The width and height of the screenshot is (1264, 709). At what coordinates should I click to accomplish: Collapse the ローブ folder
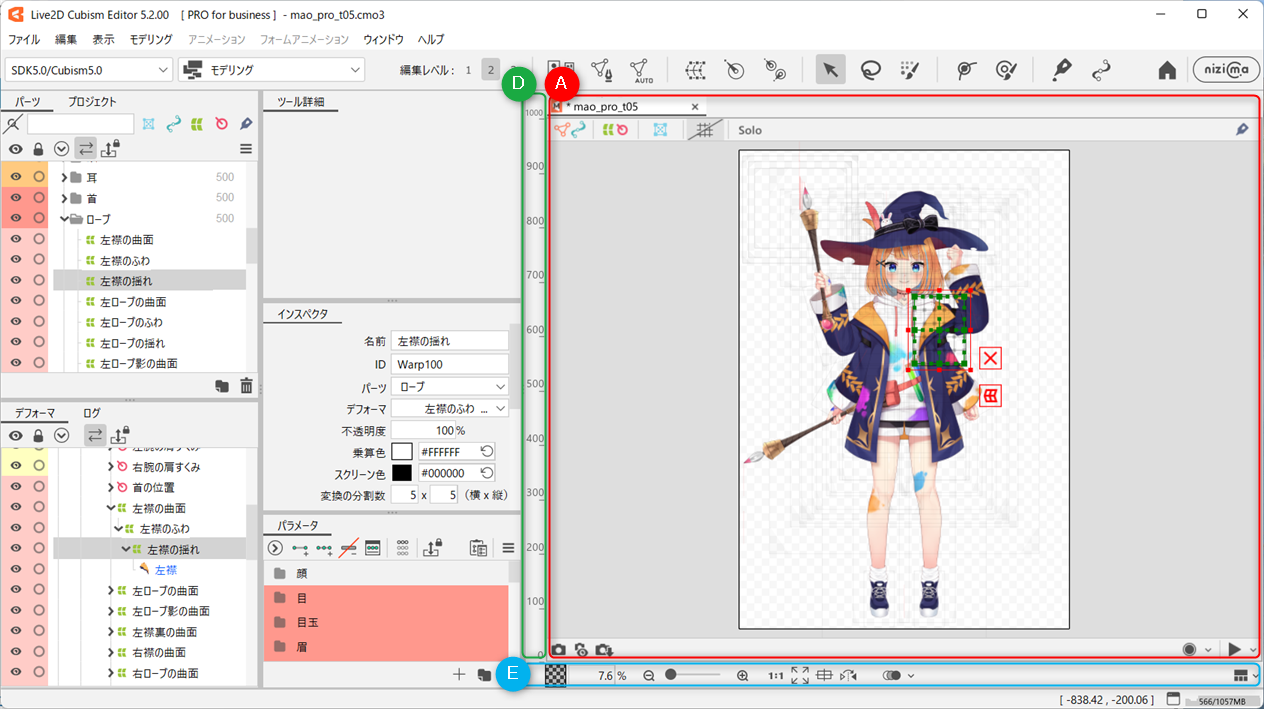pyautogui.click(x=65, y=219)
